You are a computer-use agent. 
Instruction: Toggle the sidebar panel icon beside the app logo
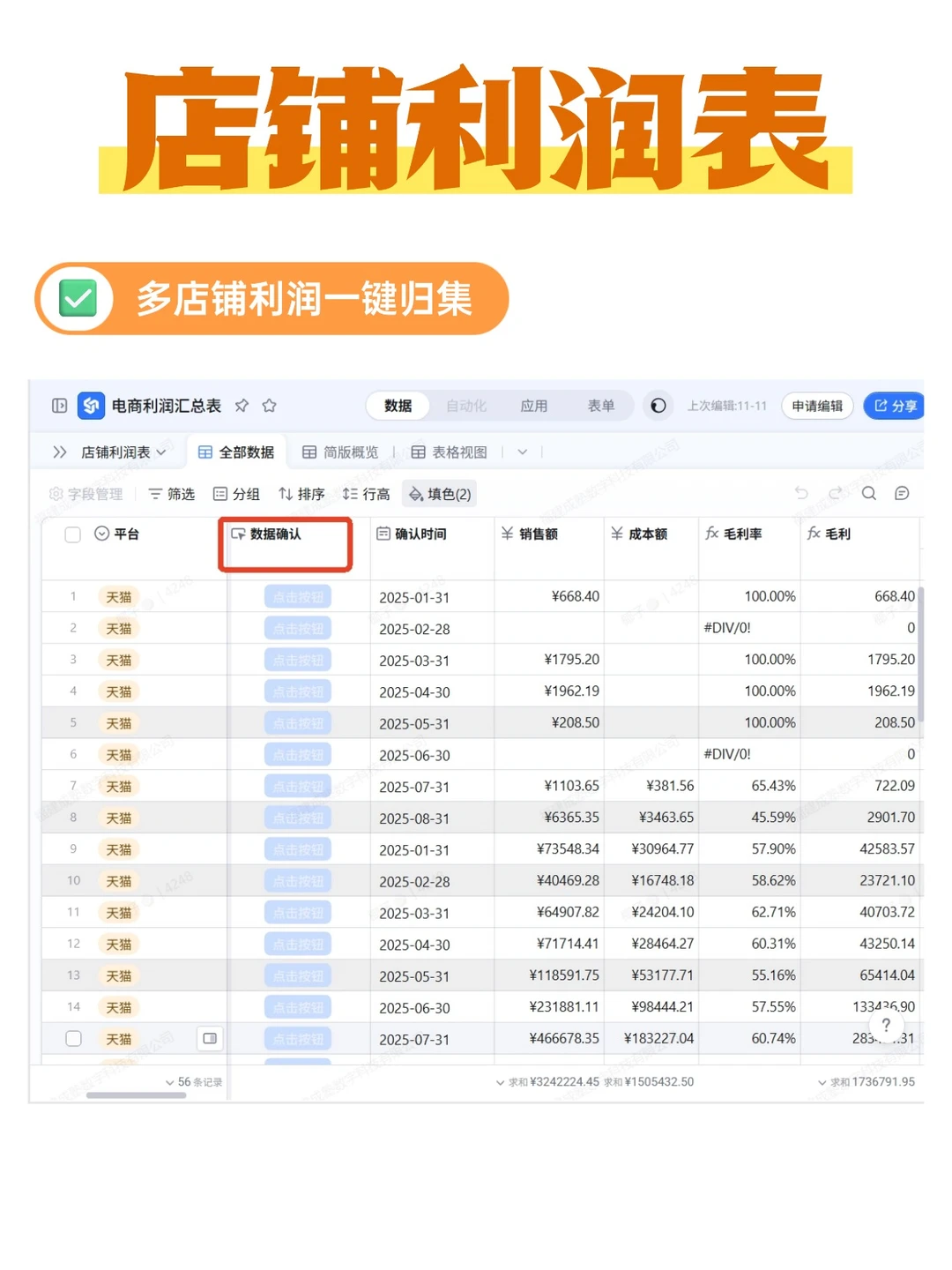click(59, 406)
